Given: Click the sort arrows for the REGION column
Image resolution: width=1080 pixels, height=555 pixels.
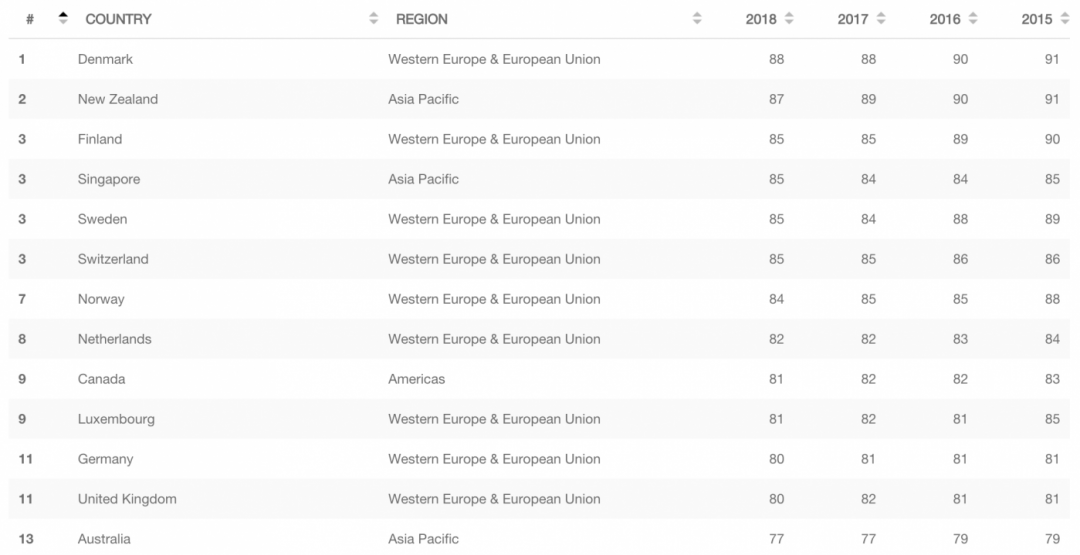Looking at the screenshot, I should [697, 19].
